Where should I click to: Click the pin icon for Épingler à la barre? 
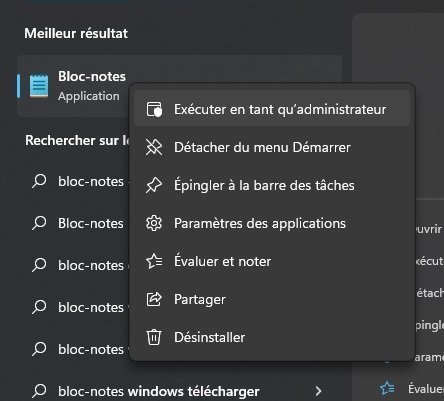coord(154,185)
